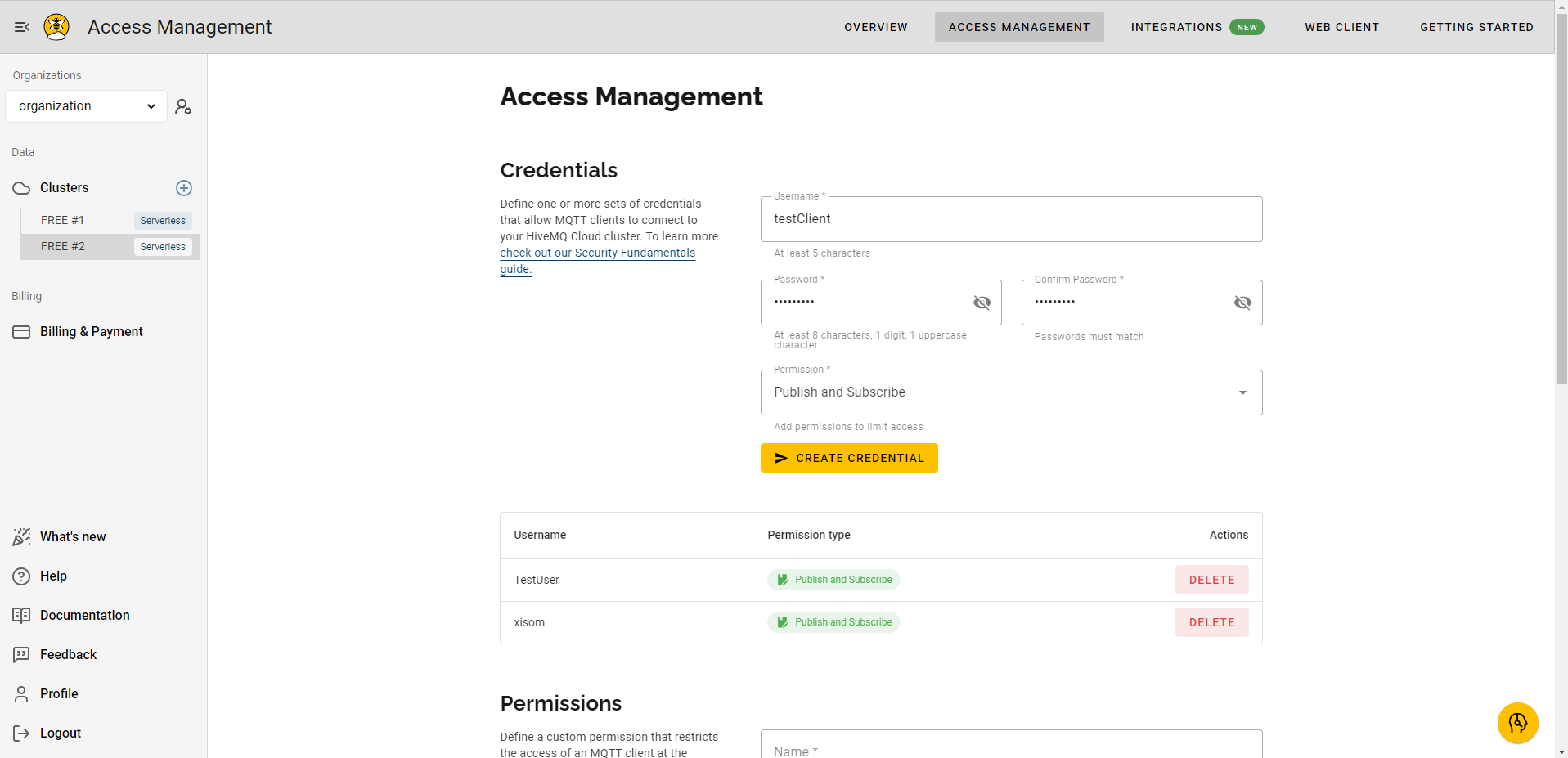Click the Actions column header

(1229, 535)
